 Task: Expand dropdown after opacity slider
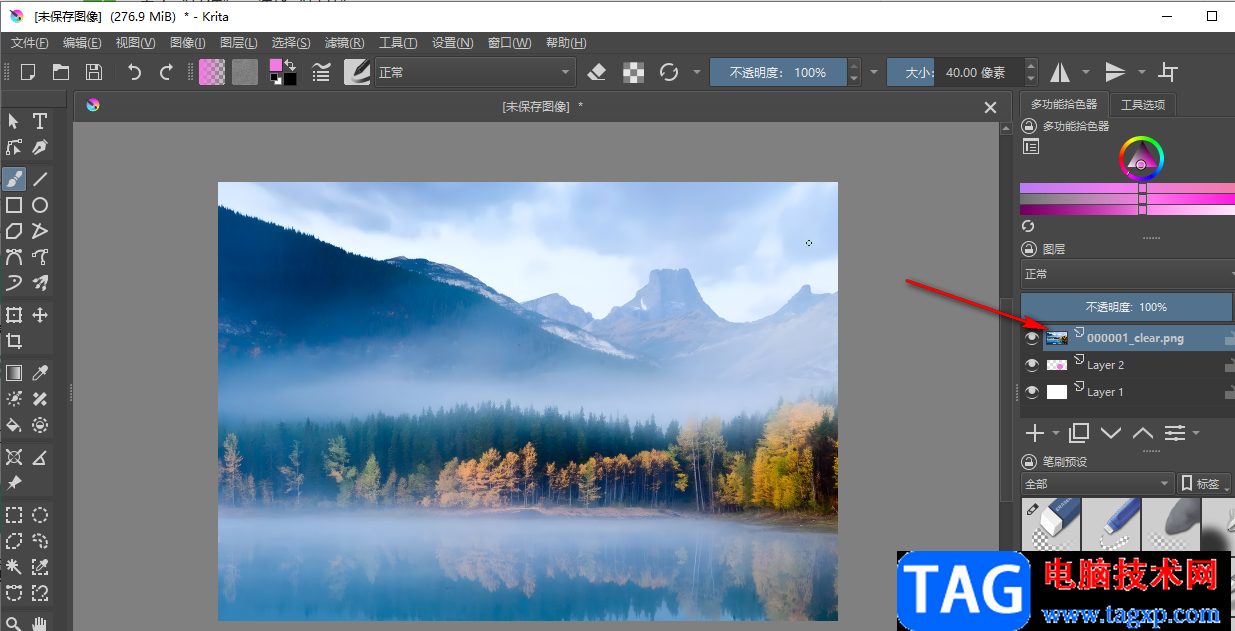[x=873, y=72]
